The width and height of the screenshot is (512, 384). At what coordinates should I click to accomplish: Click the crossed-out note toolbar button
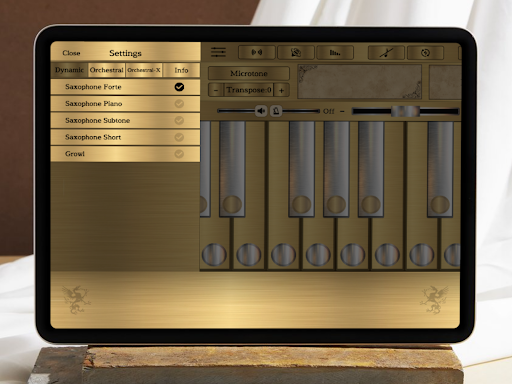point(386,53)
